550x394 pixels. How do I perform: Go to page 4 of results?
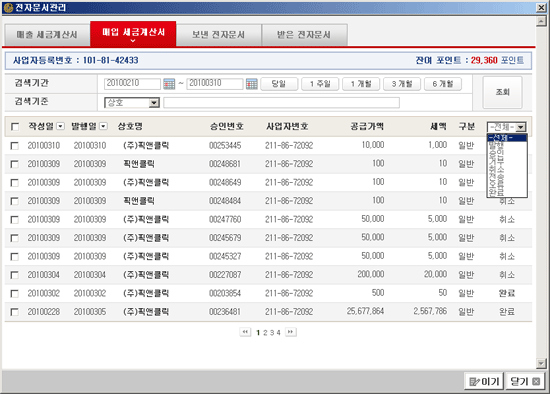point(279,333)
